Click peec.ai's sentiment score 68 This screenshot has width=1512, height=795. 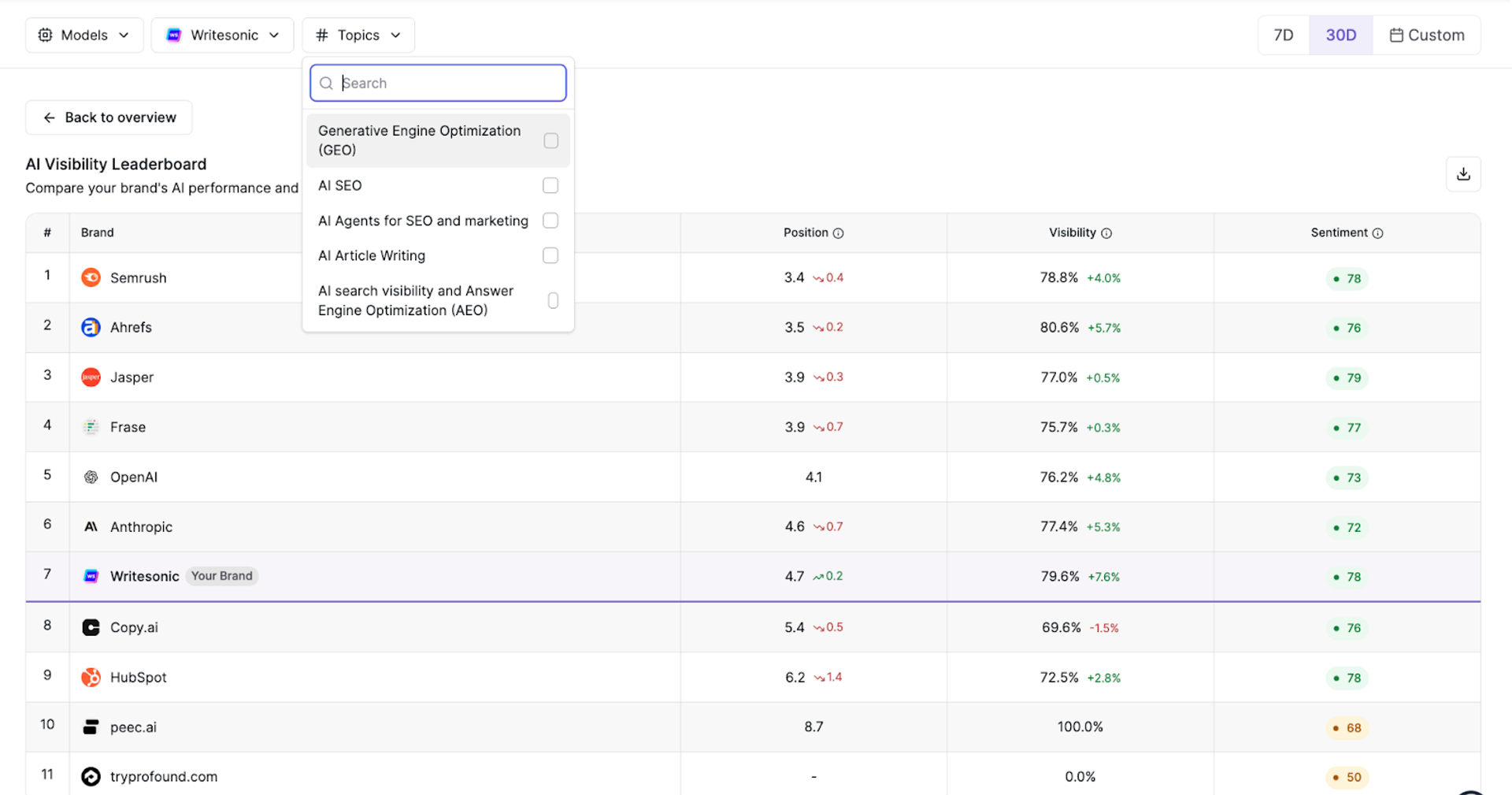point(1347,727)
